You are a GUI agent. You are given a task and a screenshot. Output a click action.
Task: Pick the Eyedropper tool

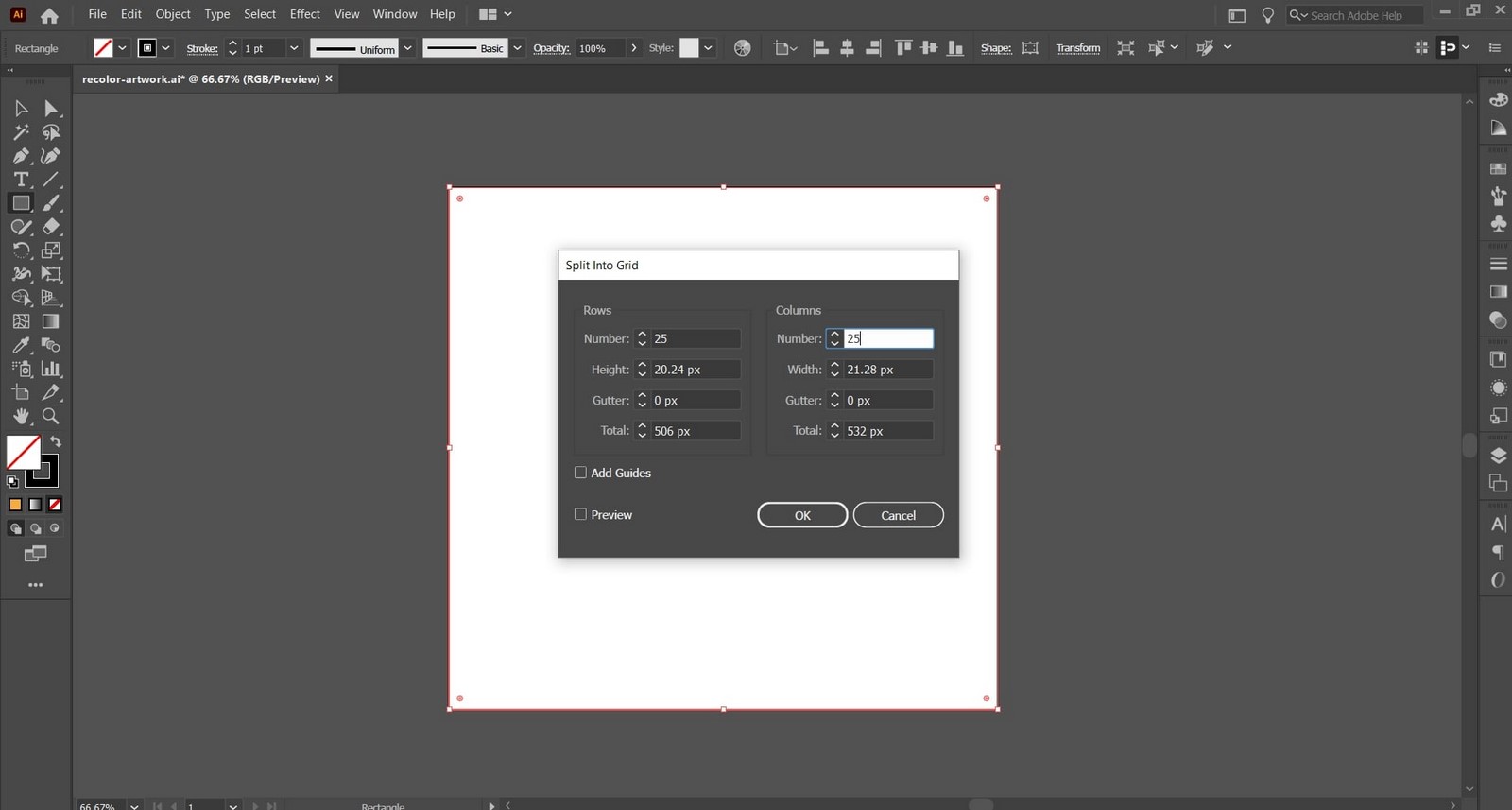(21, 345)
